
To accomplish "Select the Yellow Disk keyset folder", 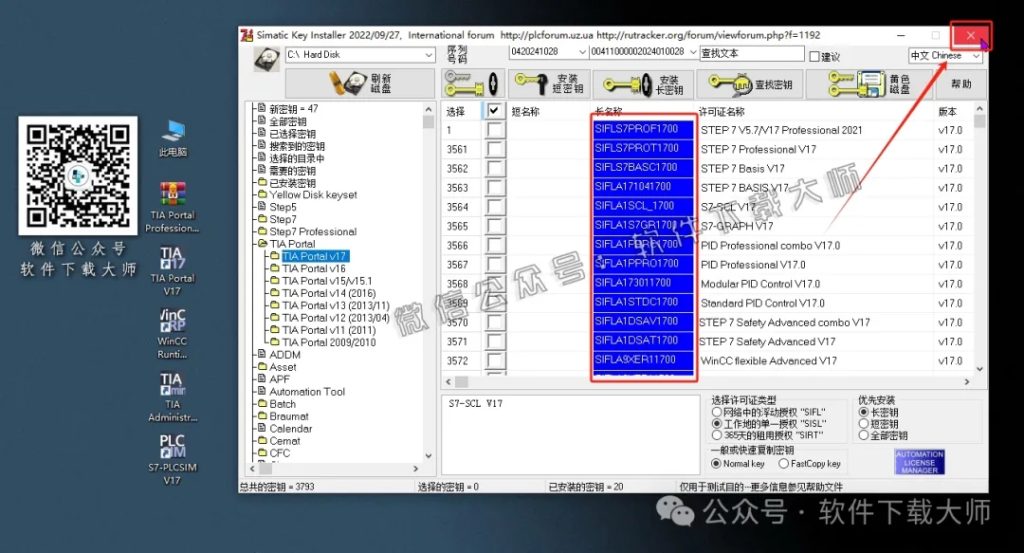I will [x=313, y=195].
